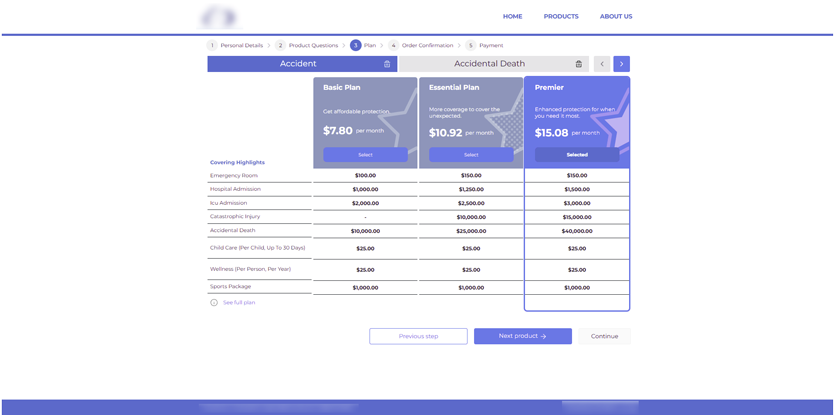Screen dimensions: 834x415
Task: Open the ABOUT US page
Action: [615, 17]
